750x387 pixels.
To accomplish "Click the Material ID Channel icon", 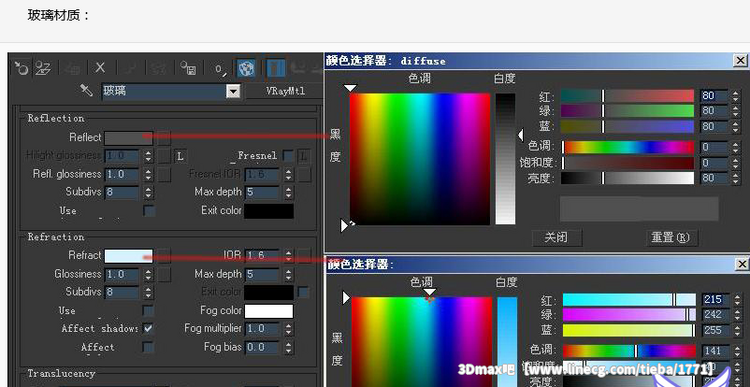I will point(220,68).
